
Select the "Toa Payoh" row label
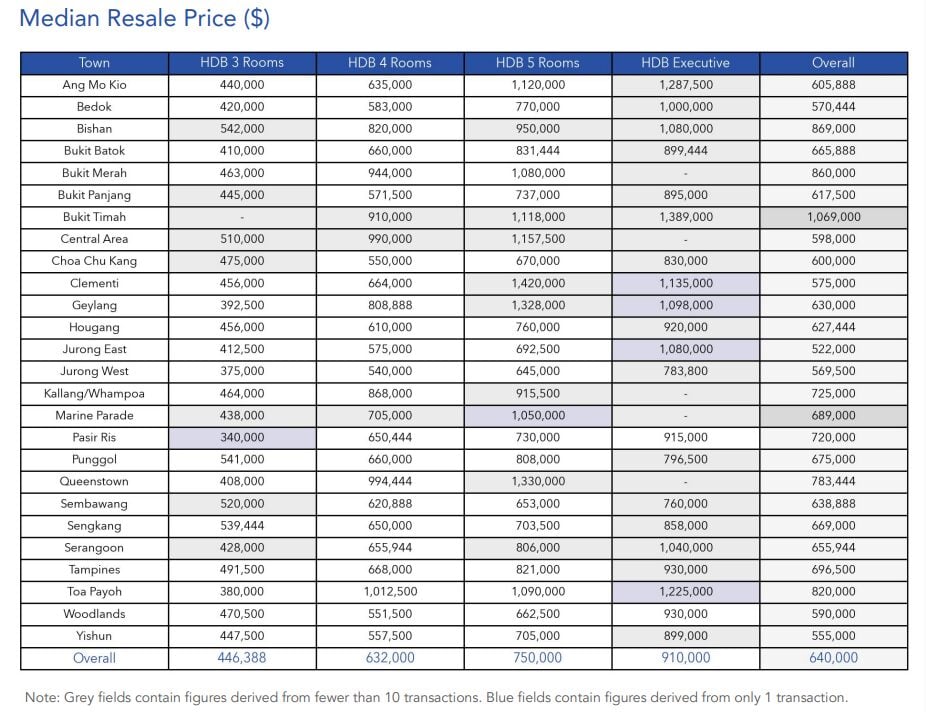point(94,591)
